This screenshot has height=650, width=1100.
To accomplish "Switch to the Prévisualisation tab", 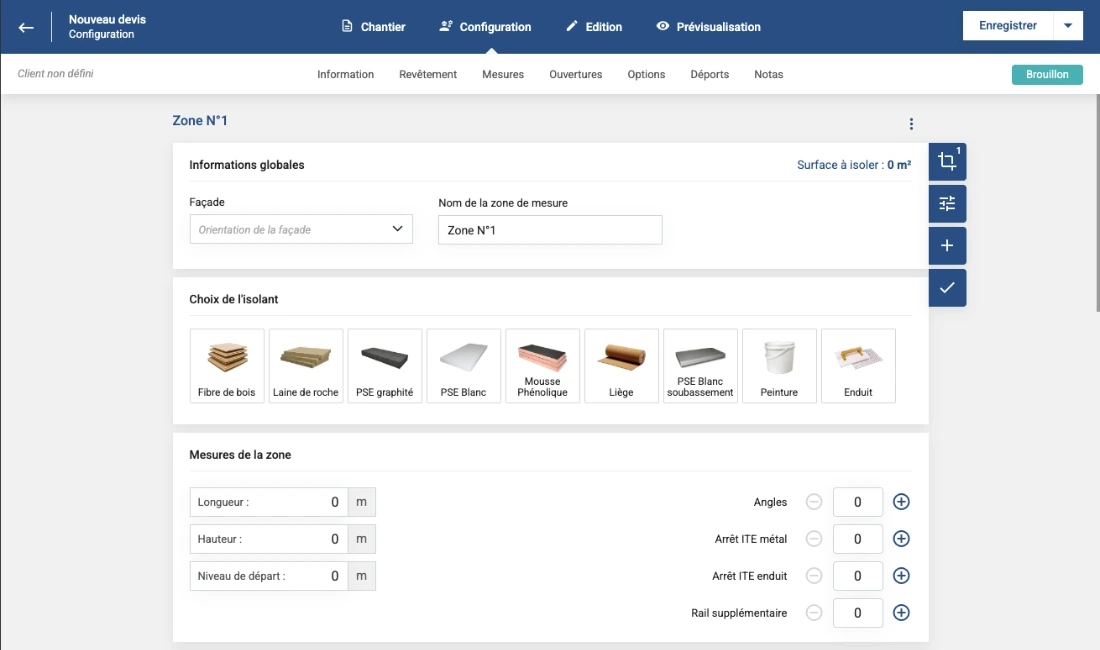I will click(708, 27).
